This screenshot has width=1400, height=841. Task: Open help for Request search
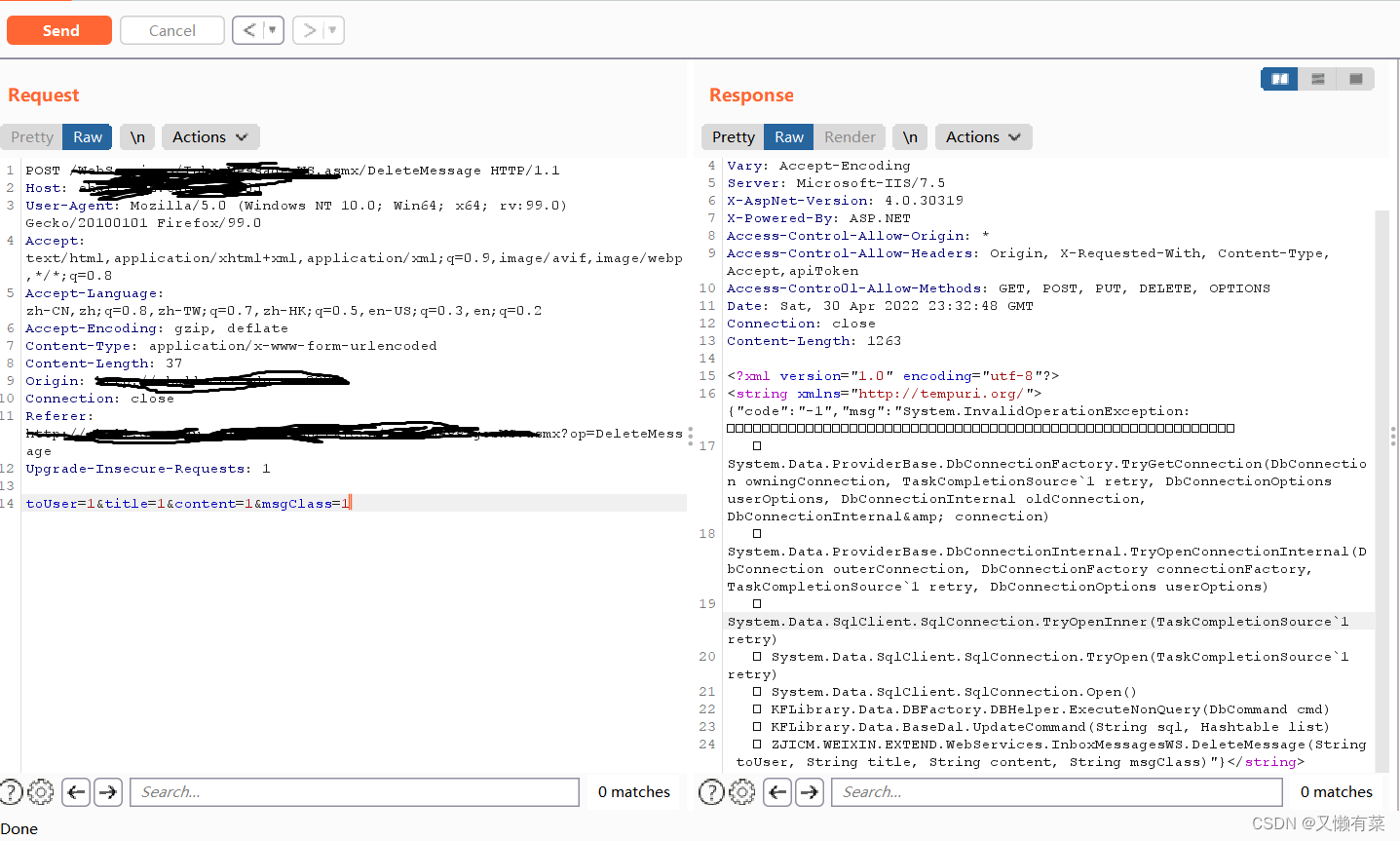[11, 792]
